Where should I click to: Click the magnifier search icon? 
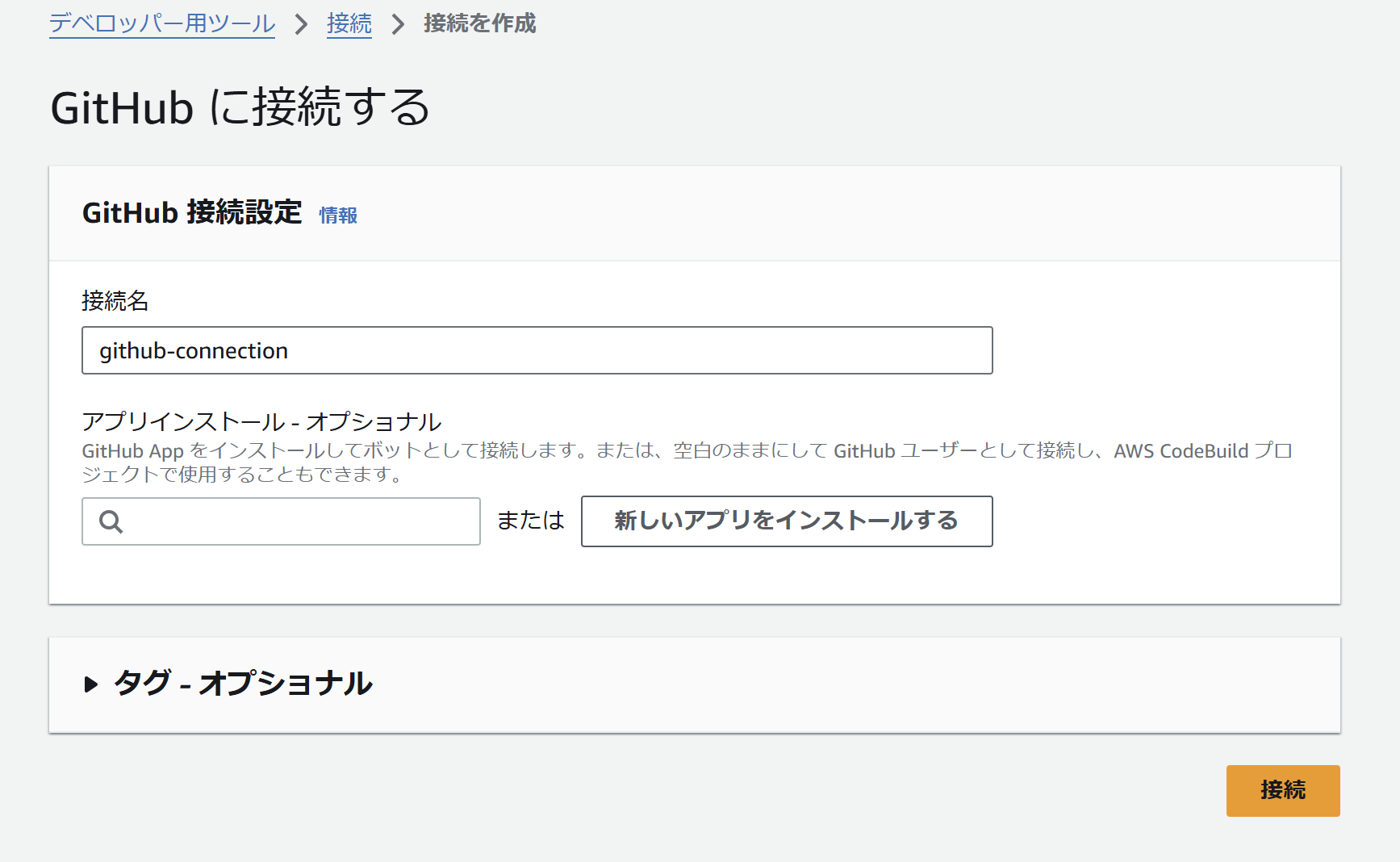[x=111, y=522]
